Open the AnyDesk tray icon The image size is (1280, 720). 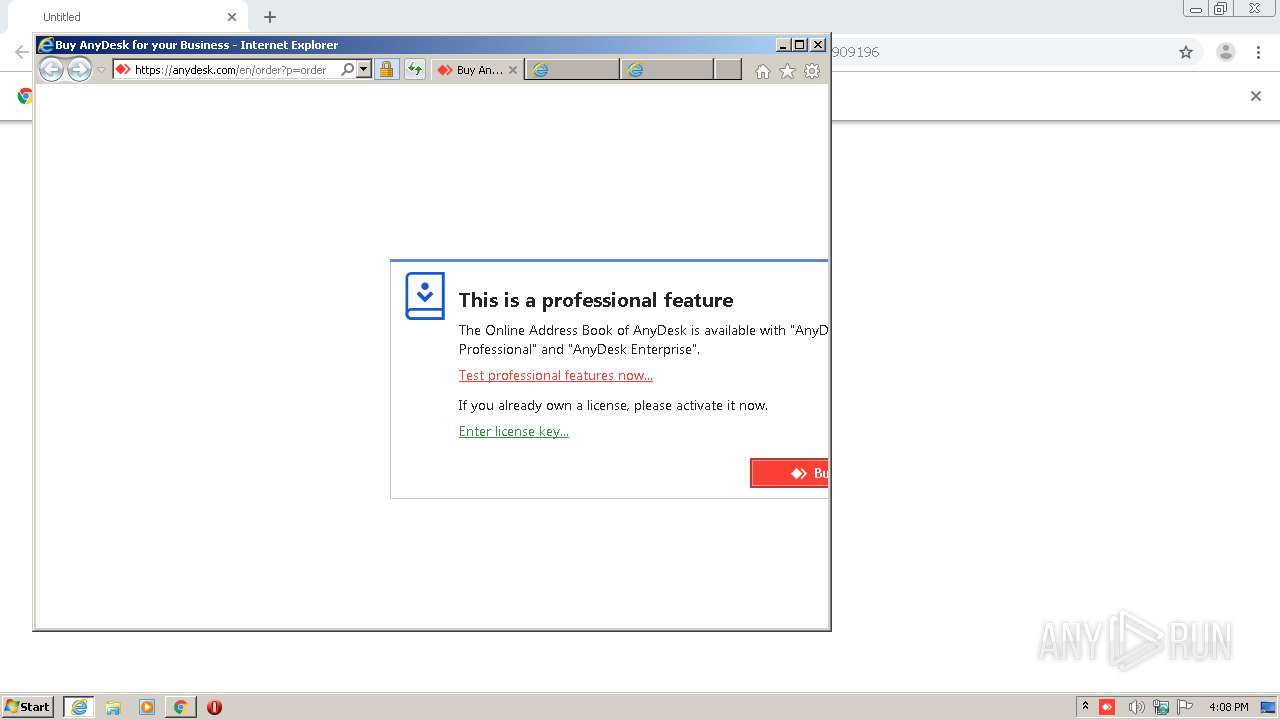(x=1107, y=707)
